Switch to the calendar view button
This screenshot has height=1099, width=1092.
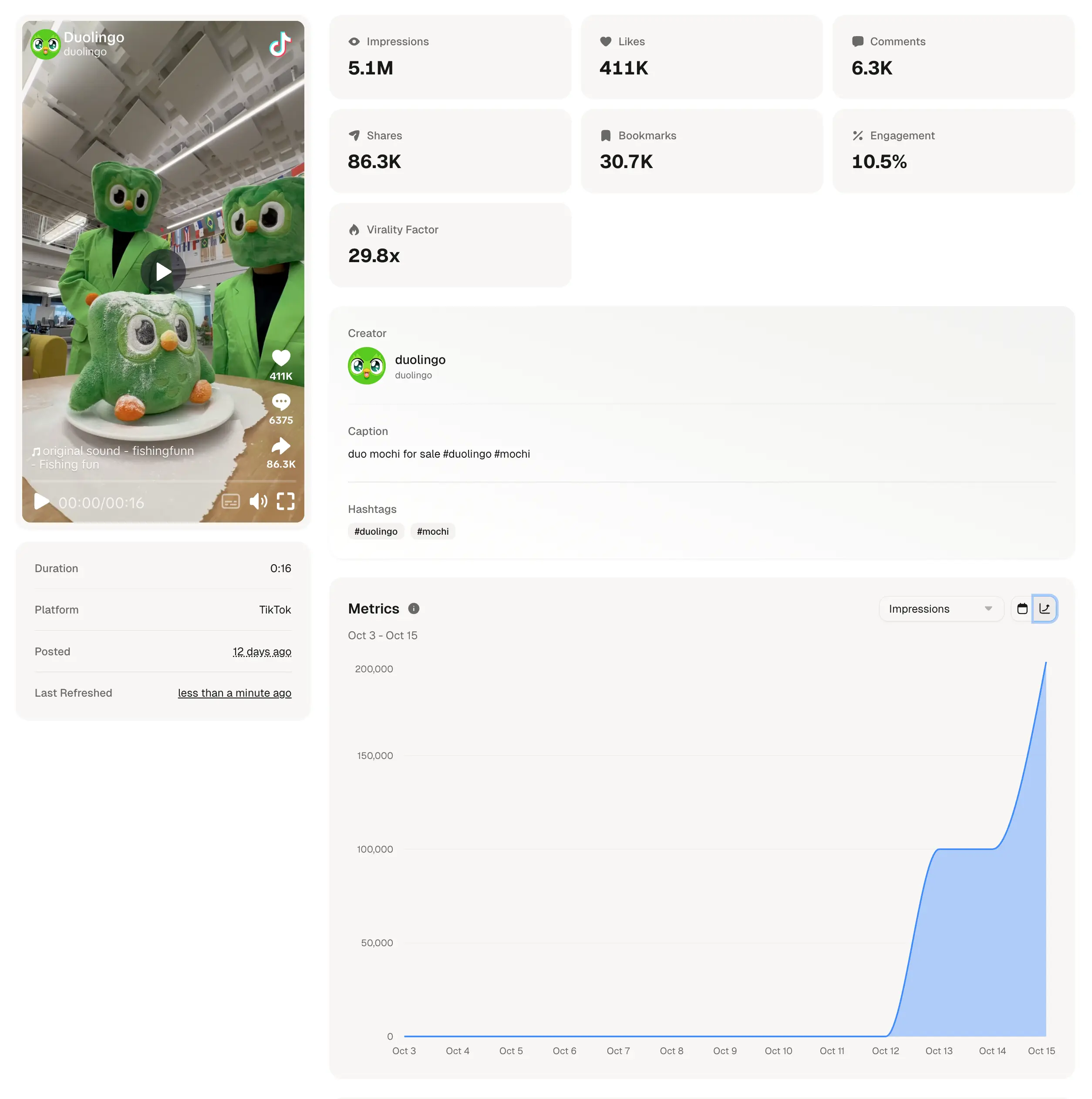pyautogui.click(x=1022, y=609)
